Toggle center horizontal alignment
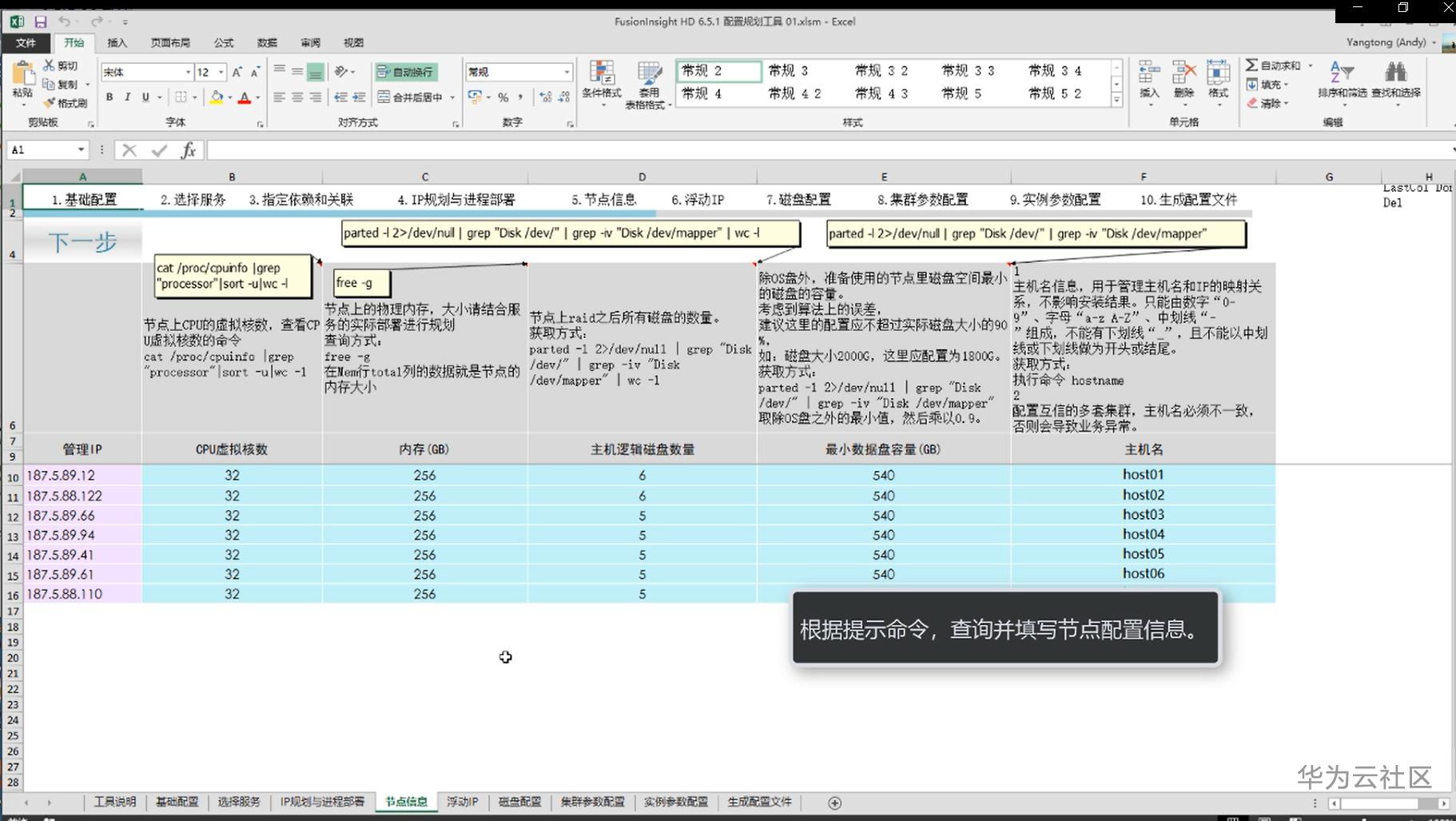Viewport: 1456px width, 821px height. [297, 97]
